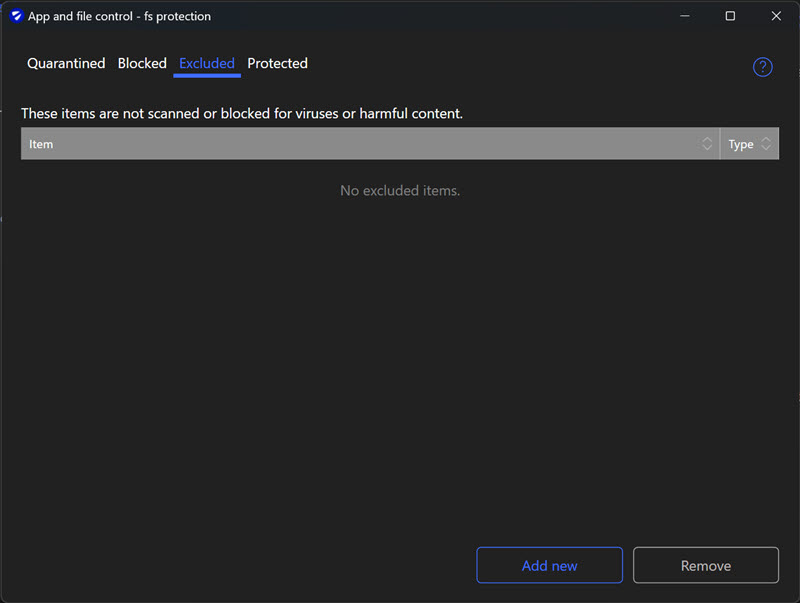
Task: Click the "No excluded items." placeholder text
Action: 400,190
